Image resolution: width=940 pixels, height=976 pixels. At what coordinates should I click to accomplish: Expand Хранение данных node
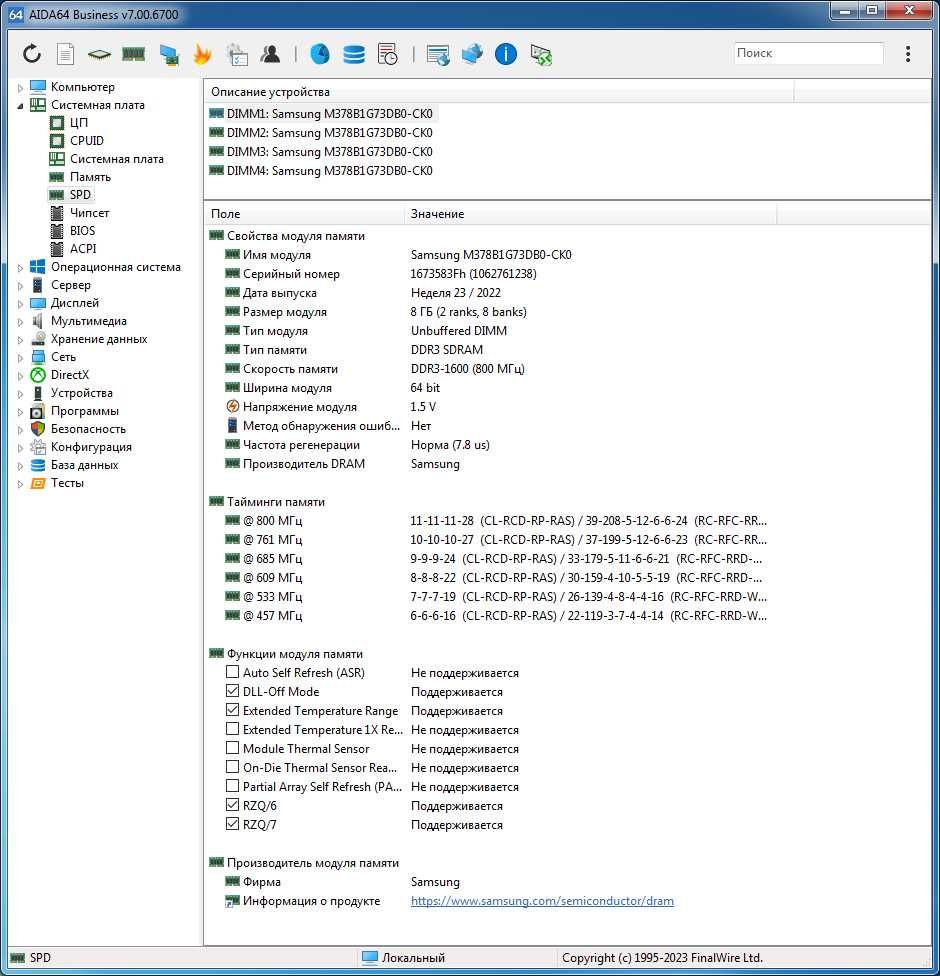click(20, 340)
